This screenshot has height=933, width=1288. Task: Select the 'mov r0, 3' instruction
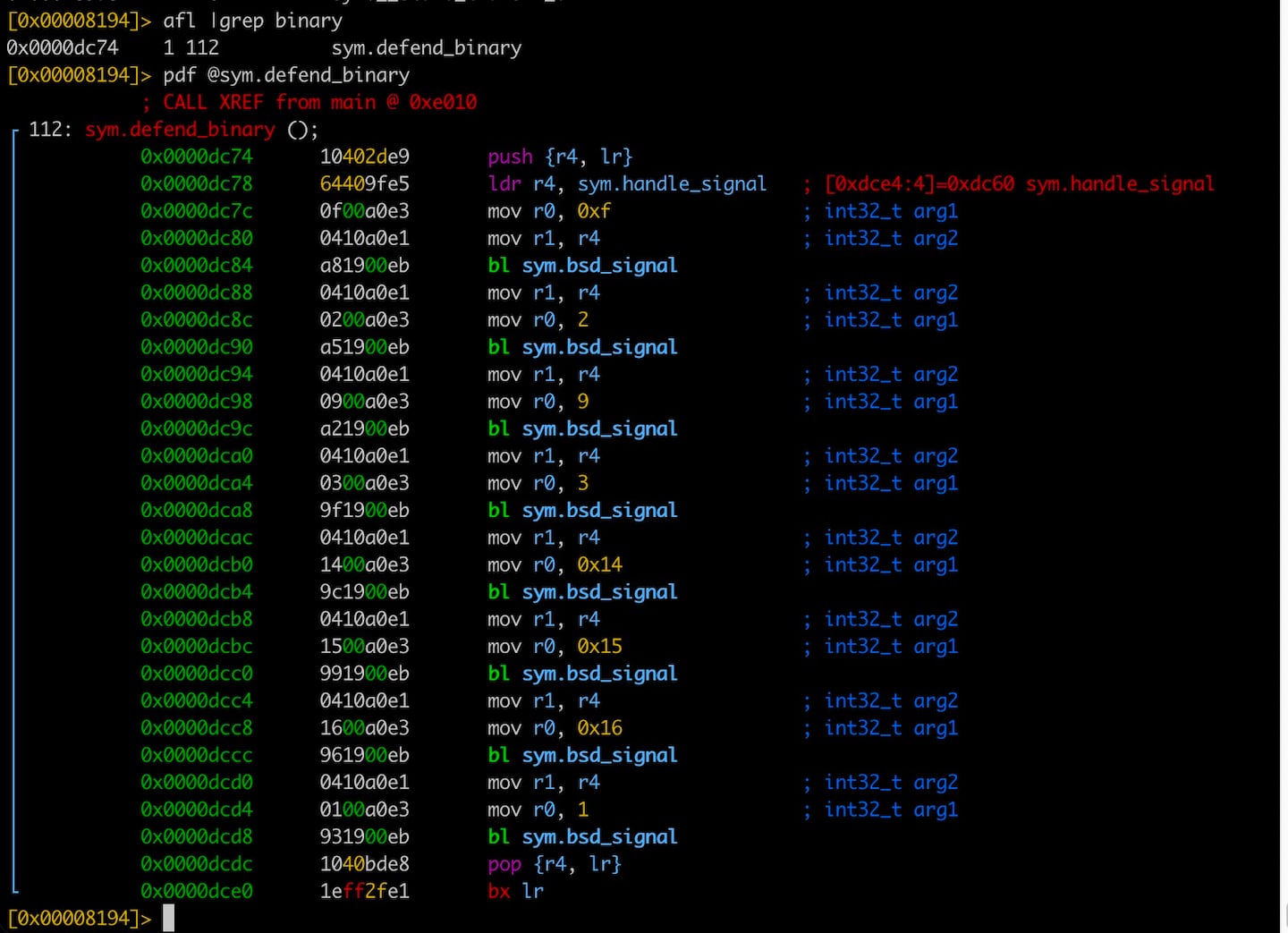click(x=538, y=483)
